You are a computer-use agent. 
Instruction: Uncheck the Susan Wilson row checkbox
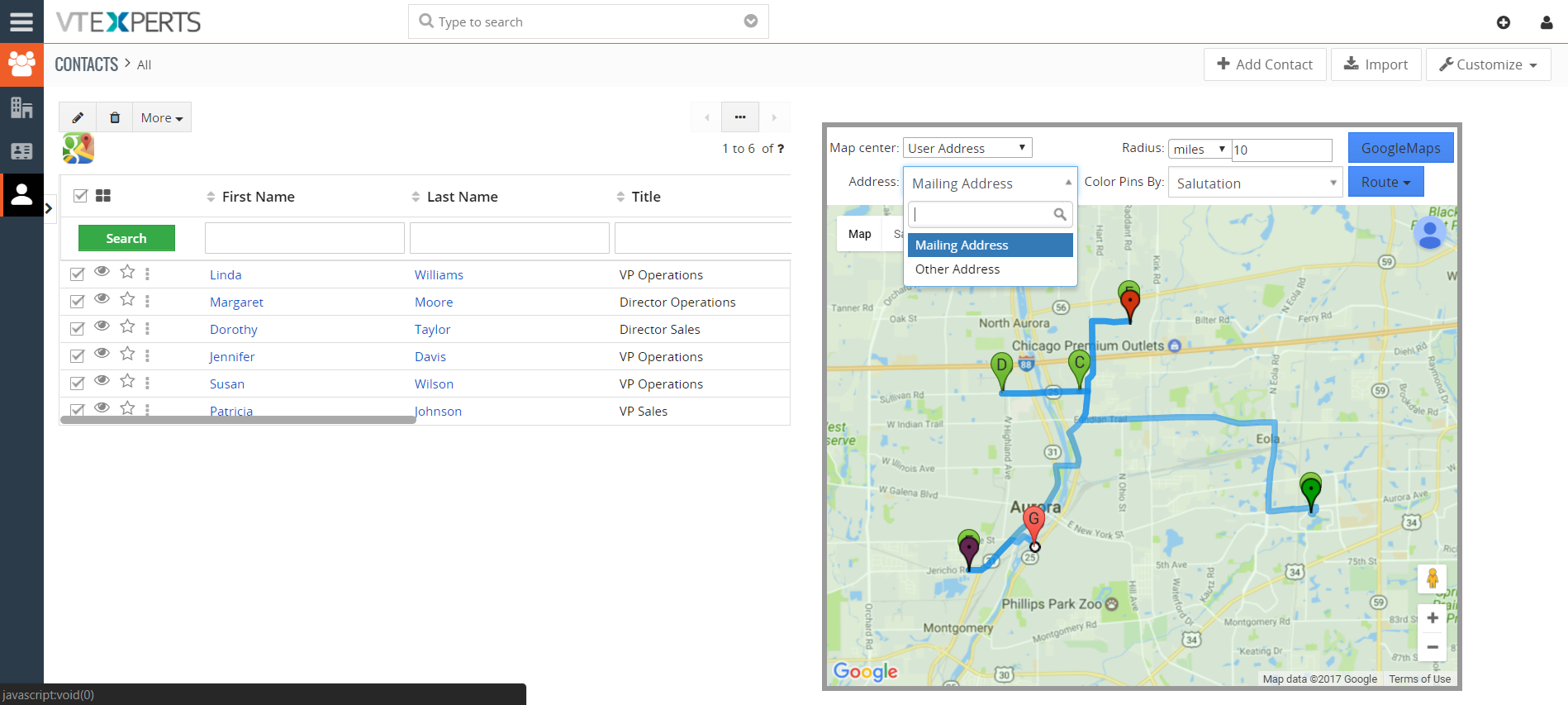[x=77, y=383]
